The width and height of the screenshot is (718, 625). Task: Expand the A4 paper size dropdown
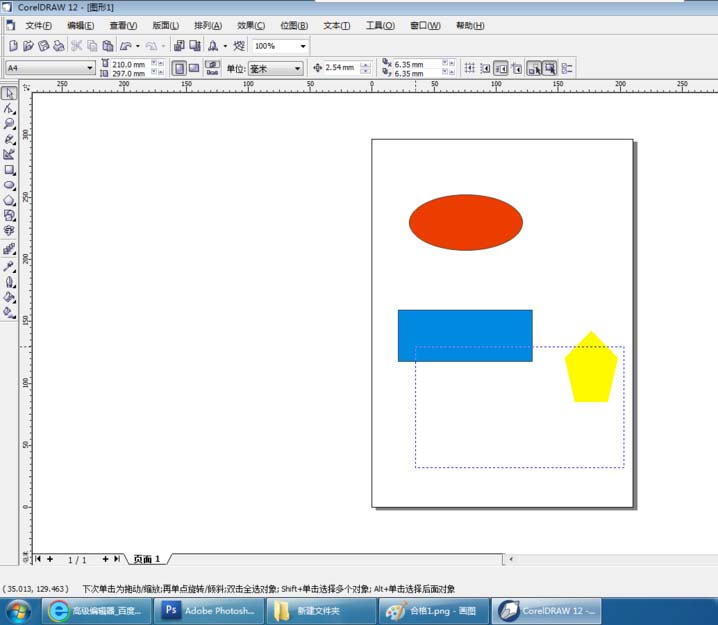pyautogui.click(x=90, y=68)
